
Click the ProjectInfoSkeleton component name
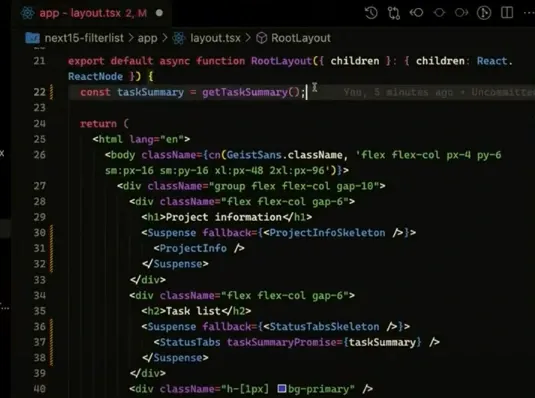pos(327,233)
